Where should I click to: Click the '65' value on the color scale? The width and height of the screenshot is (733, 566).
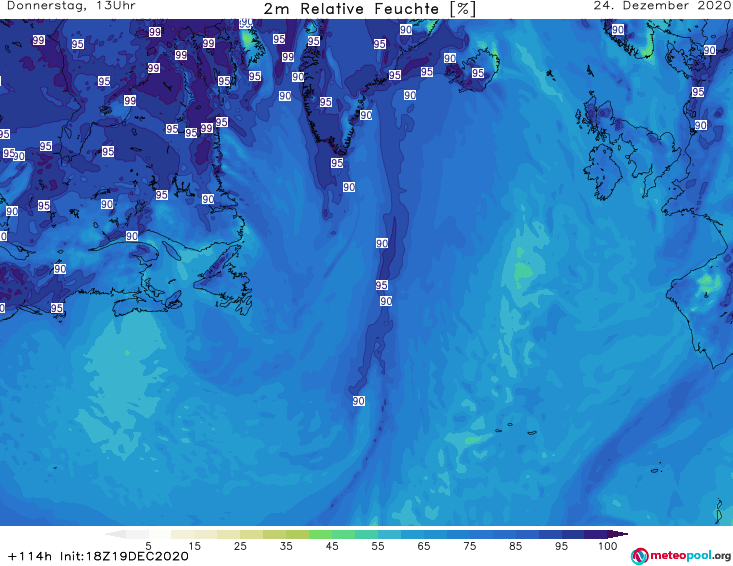424,546
